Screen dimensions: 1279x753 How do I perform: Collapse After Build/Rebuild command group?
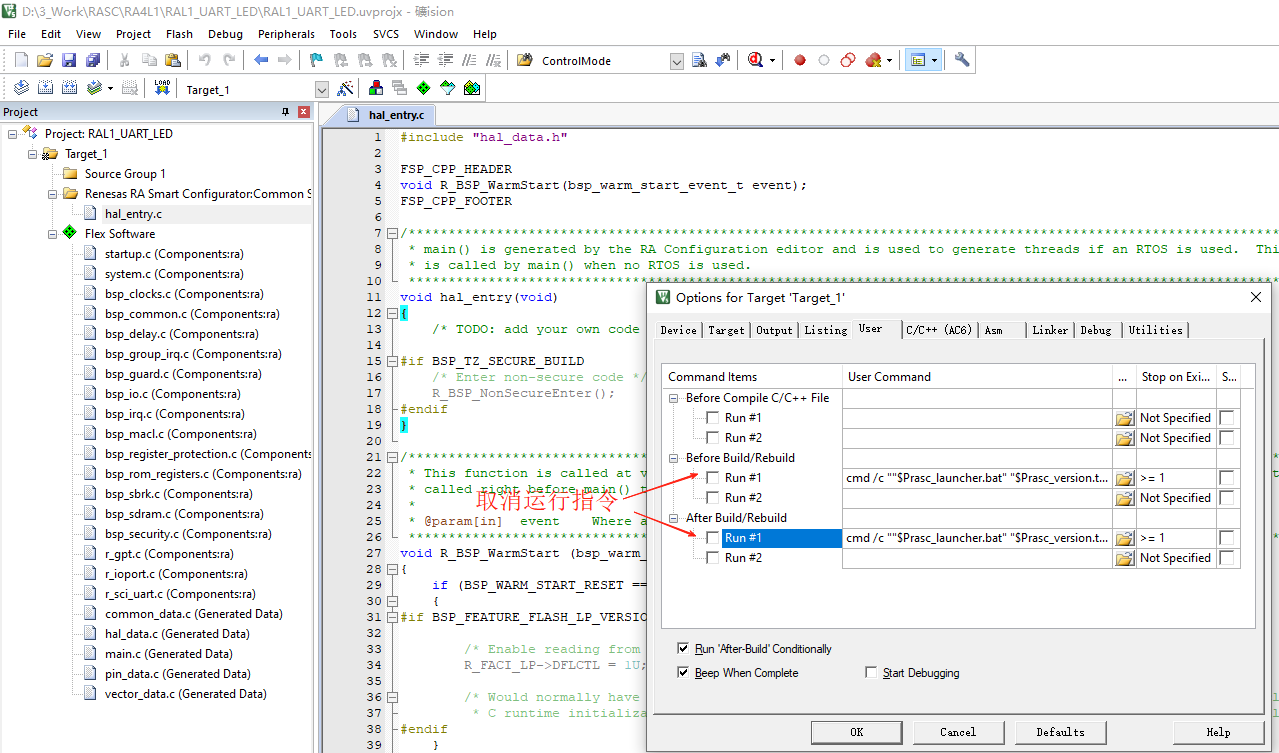point(675,518)
